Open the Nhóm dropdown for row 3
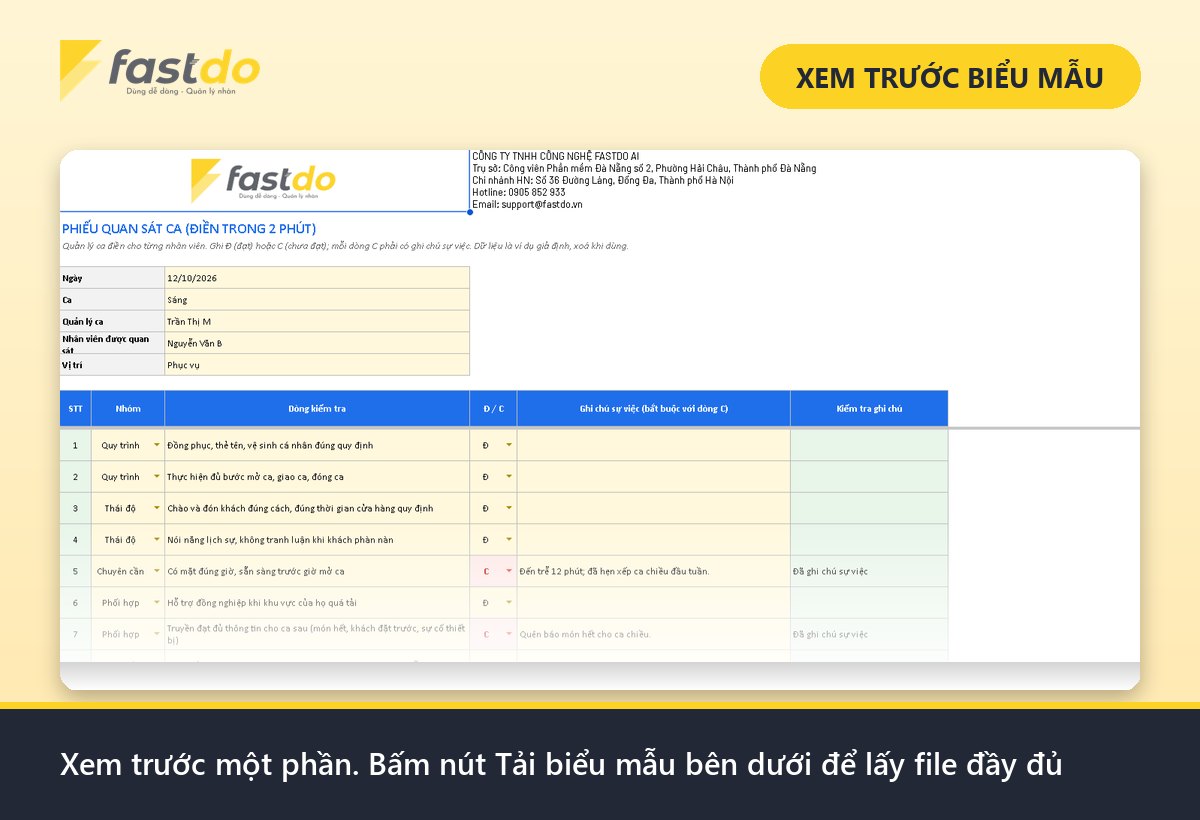Image resolution: width=1200 pixels, height=820 pixels. pyautogui.click(x=157, y=509)
